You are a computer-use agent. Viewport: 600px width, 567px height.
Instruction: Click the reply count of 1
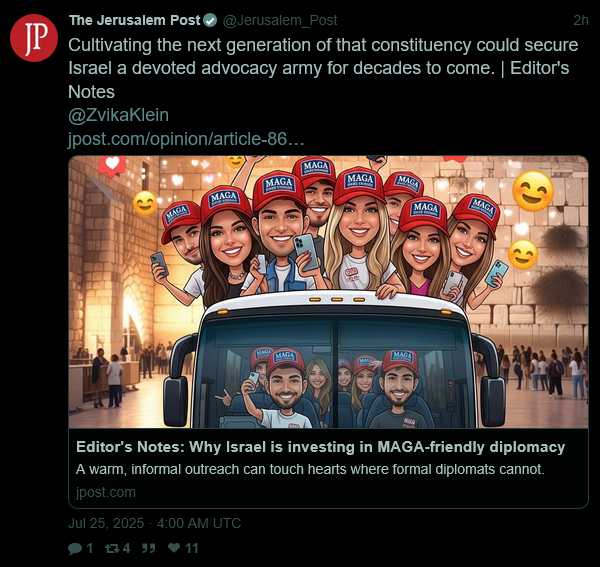point(90,549)
